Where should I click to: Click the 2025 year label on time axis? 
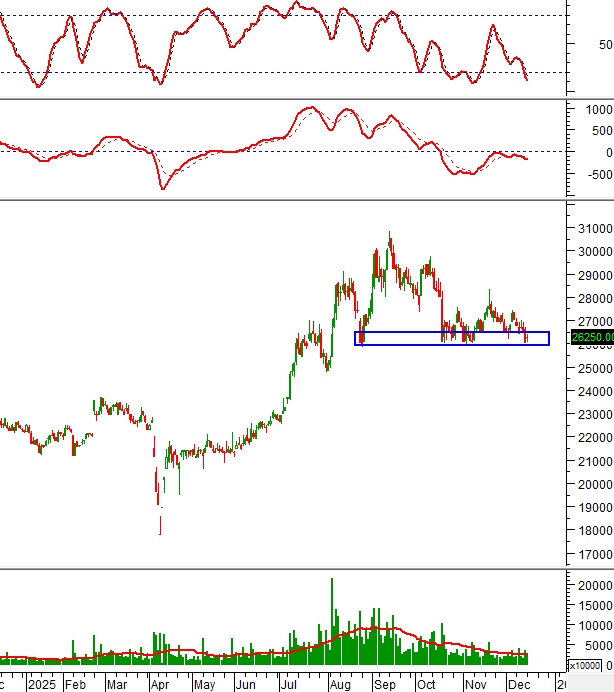point(42,684)
